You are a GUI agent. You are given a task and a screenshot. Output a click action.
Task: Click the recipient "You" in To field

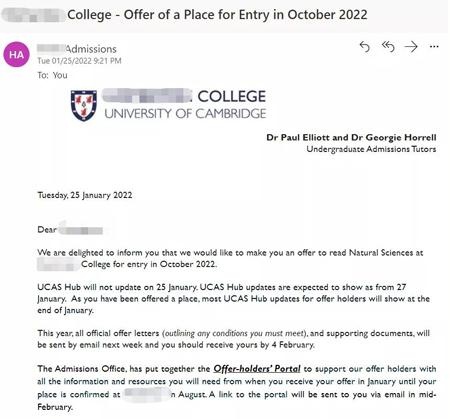(x=60, y=75)
